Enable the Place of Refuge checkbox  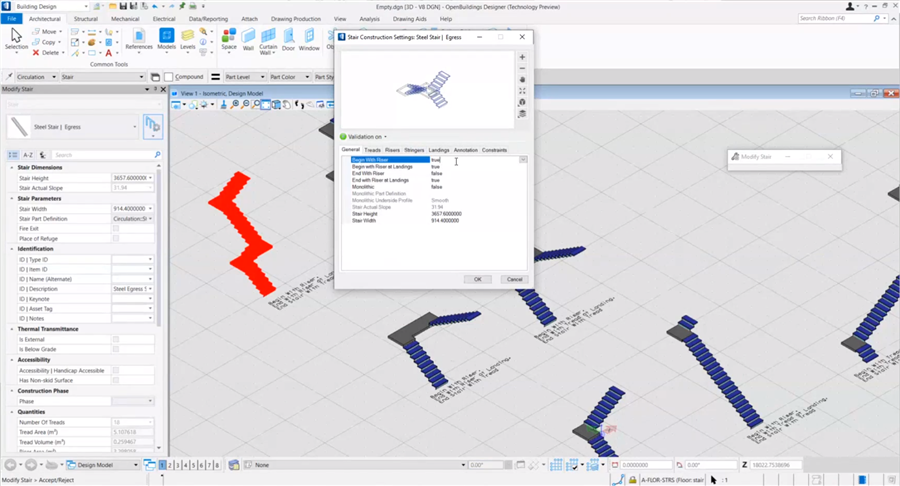click(115, 238)
